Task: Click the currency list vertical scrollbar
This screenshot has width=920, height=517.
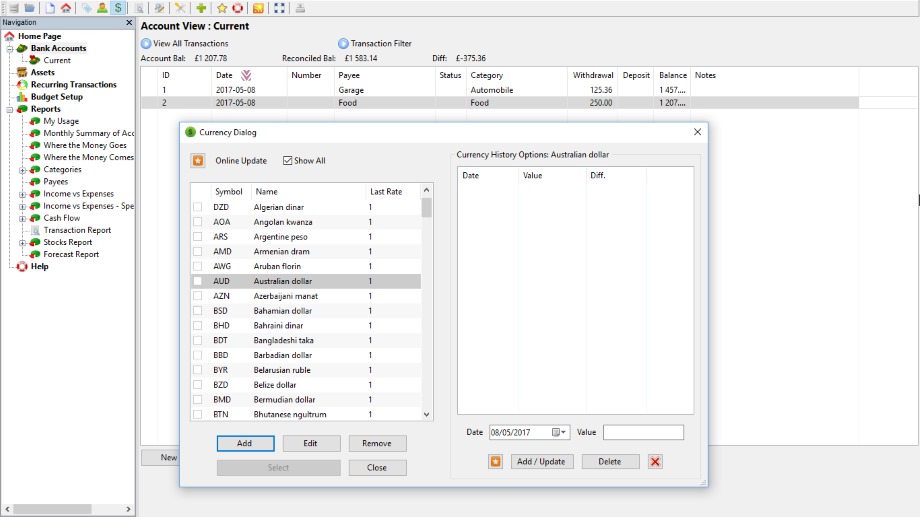Action: (x=427, y=300)
